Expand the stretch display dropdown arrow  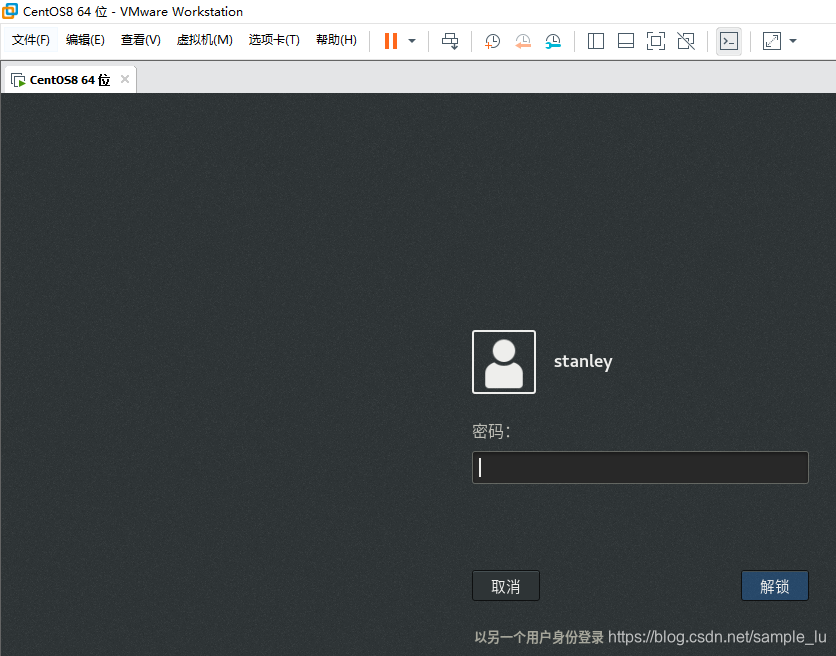pos(793,41)
